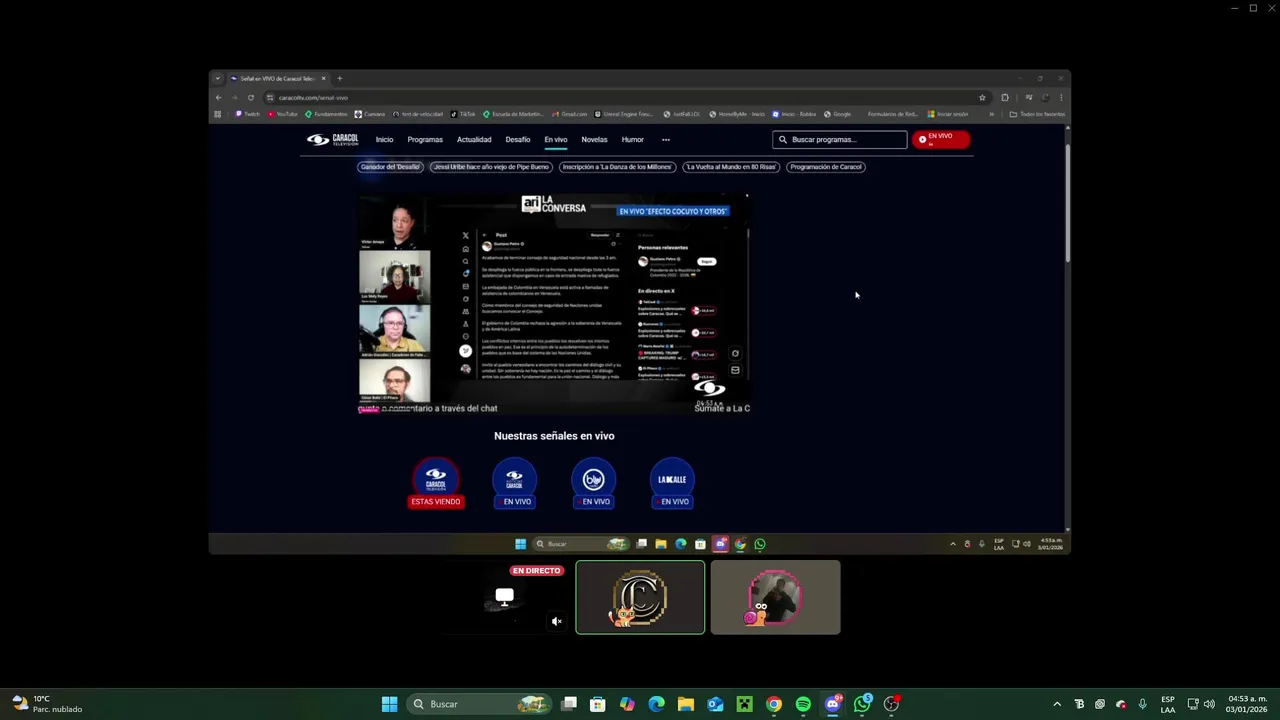Viewport: 1280px width, 720px height.
Task: Select the 'EN DIRECTO' screen share tile
Action: [x=504, y=598]
